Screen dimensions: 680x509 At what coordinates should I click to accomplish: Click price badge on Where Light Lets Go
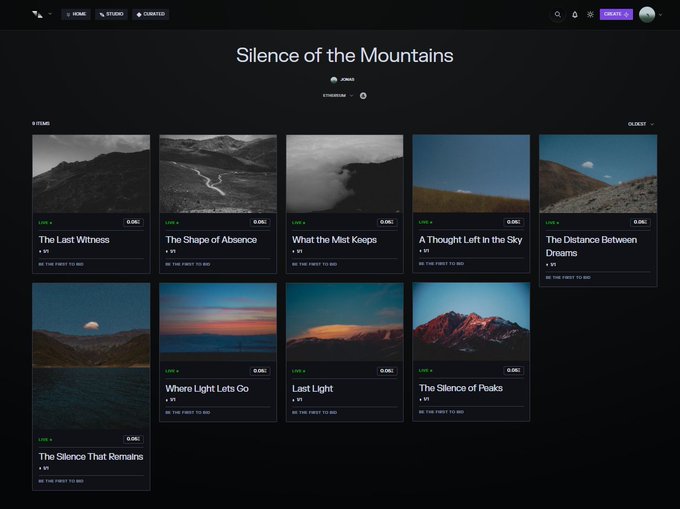(x=260, y=371)
